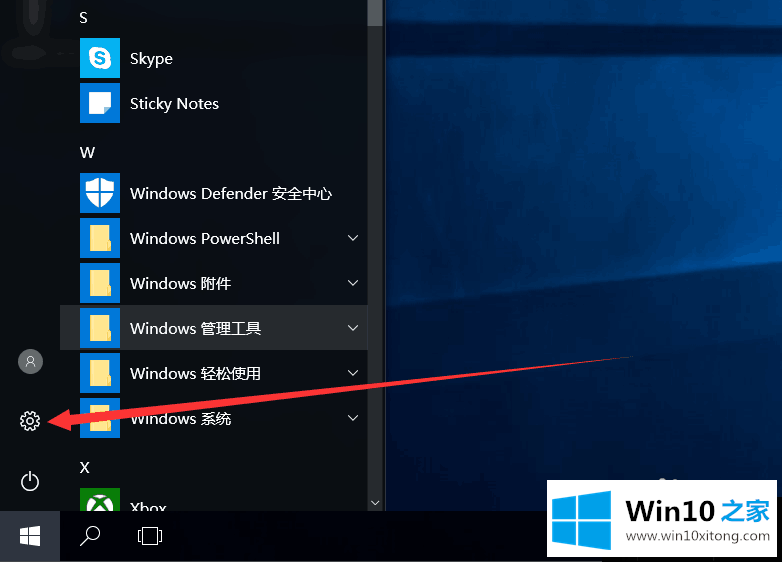Jump to letter X section header

[x=85, y=467]
